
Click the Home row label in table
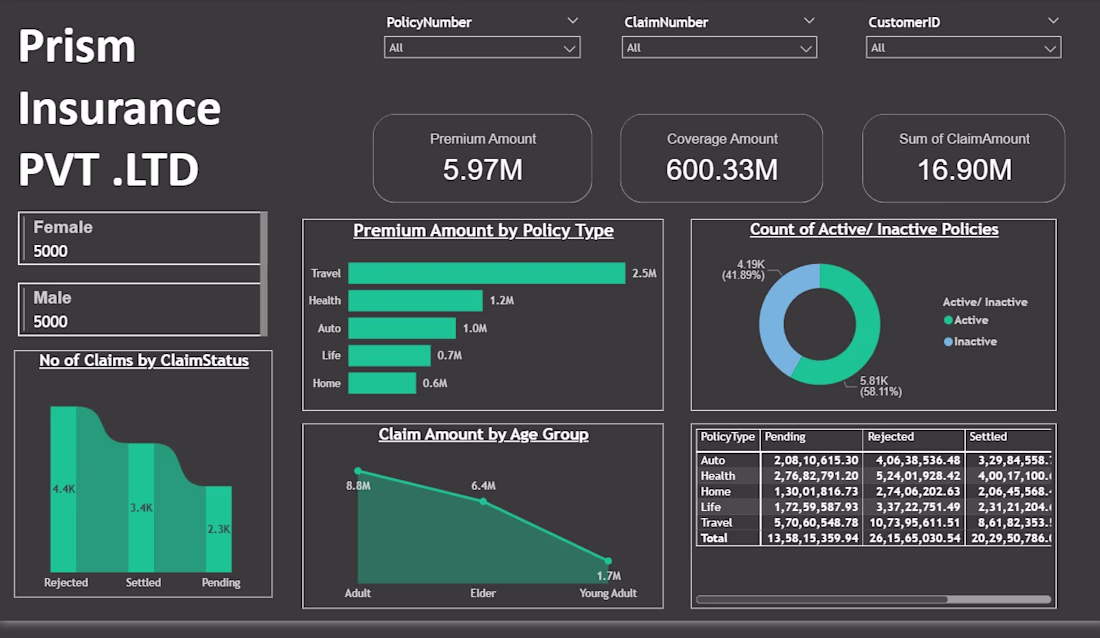716,491
